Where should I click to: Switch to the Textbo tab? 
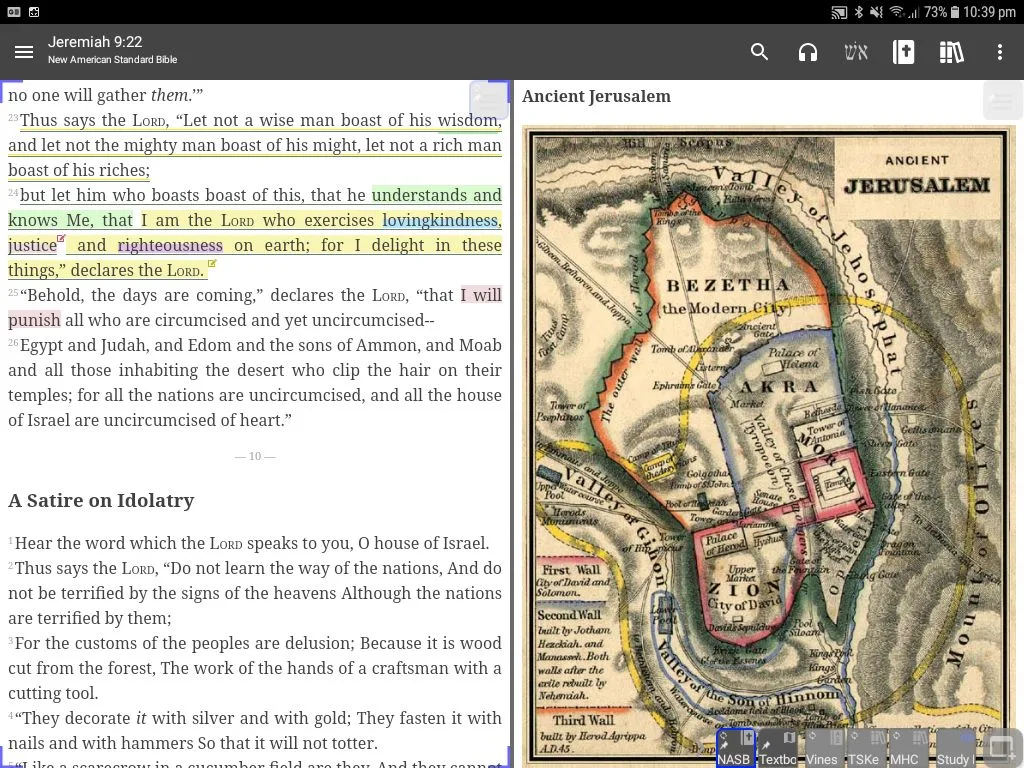click(778, 748)
